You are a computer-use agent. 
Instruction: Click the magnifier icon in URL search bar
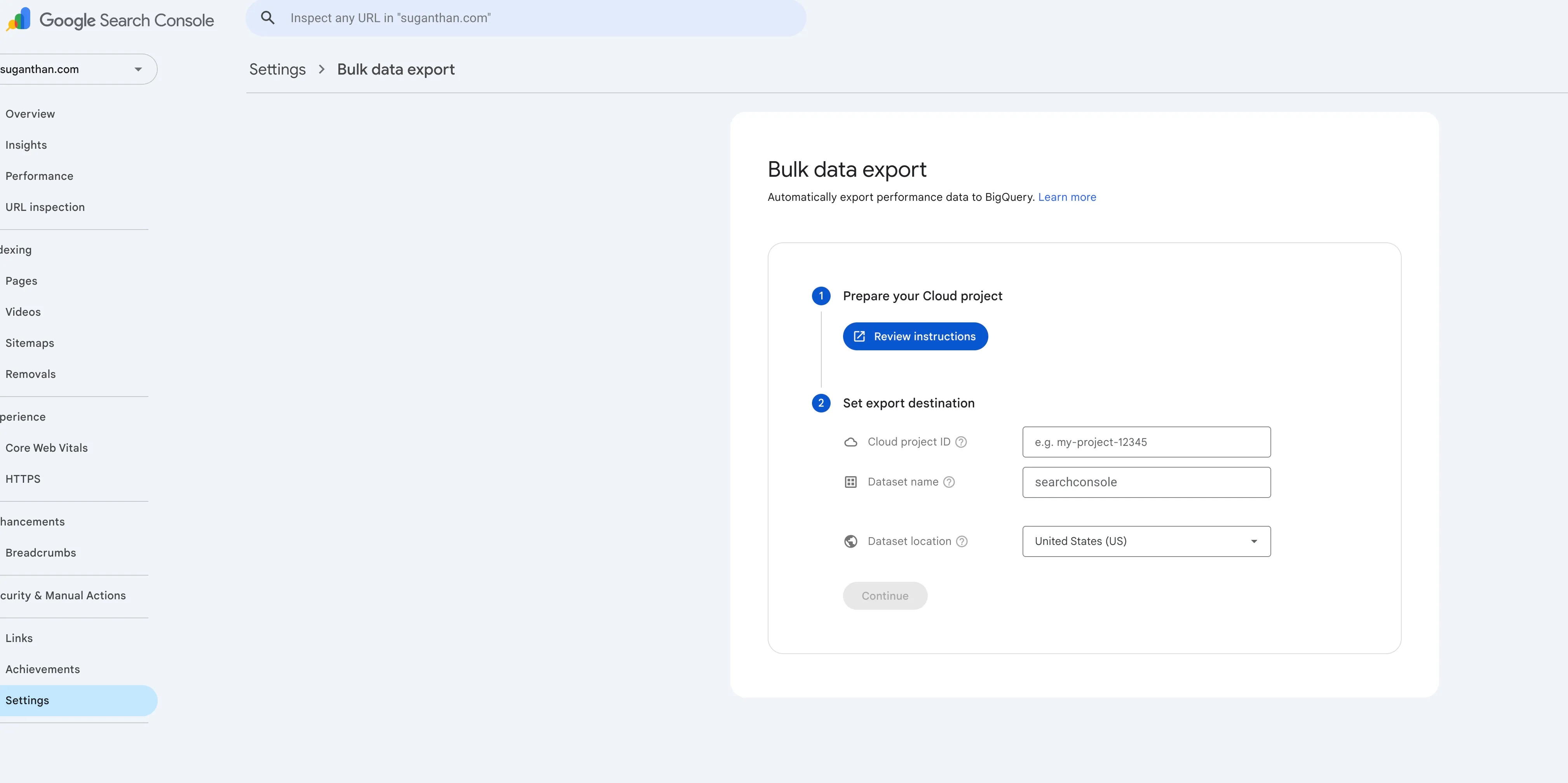click(x=268, y=17)
